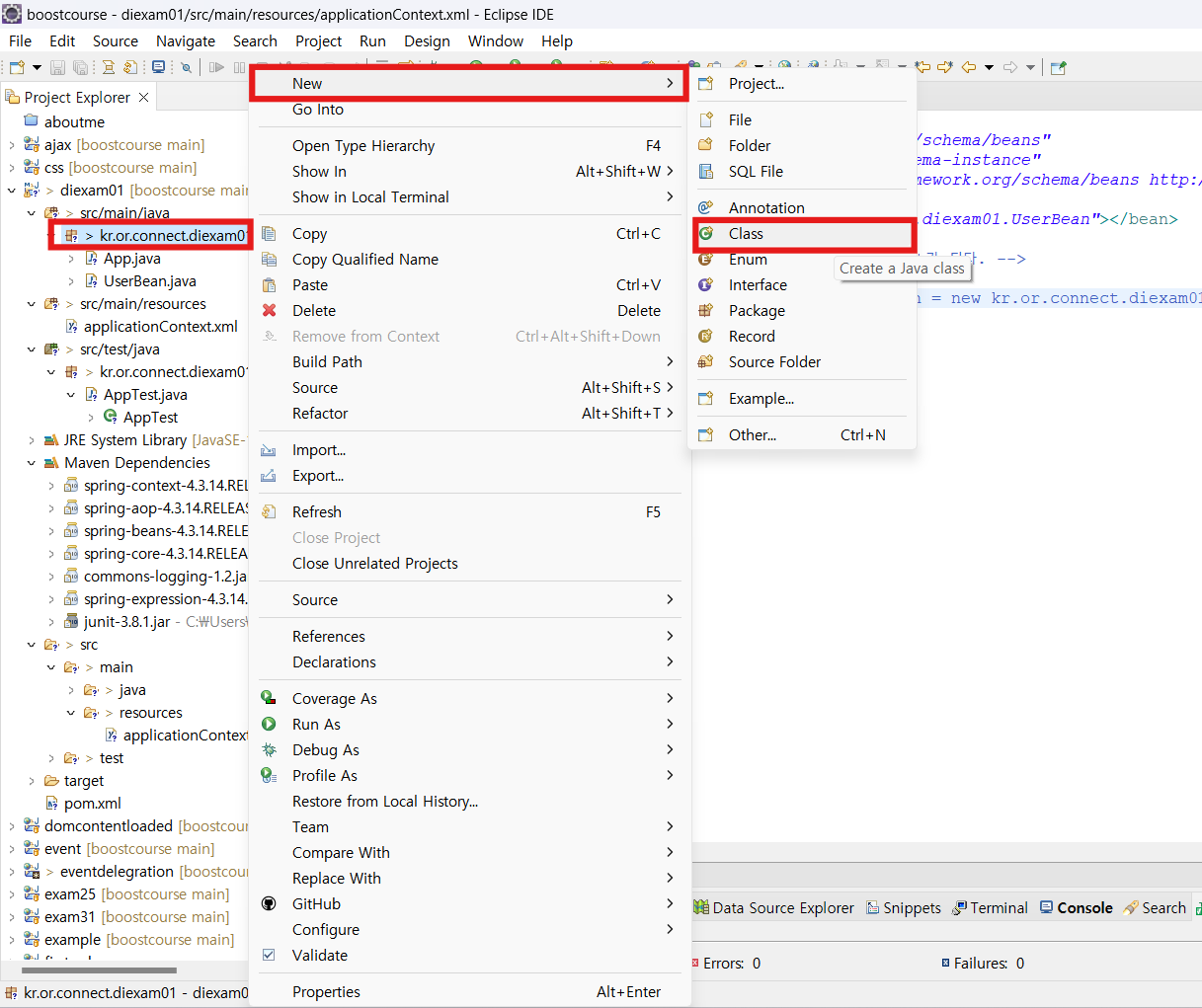Click the Copy icon in context menu
The image size is (1202, 1008).
pyautogui.click(x=269, y=234)
